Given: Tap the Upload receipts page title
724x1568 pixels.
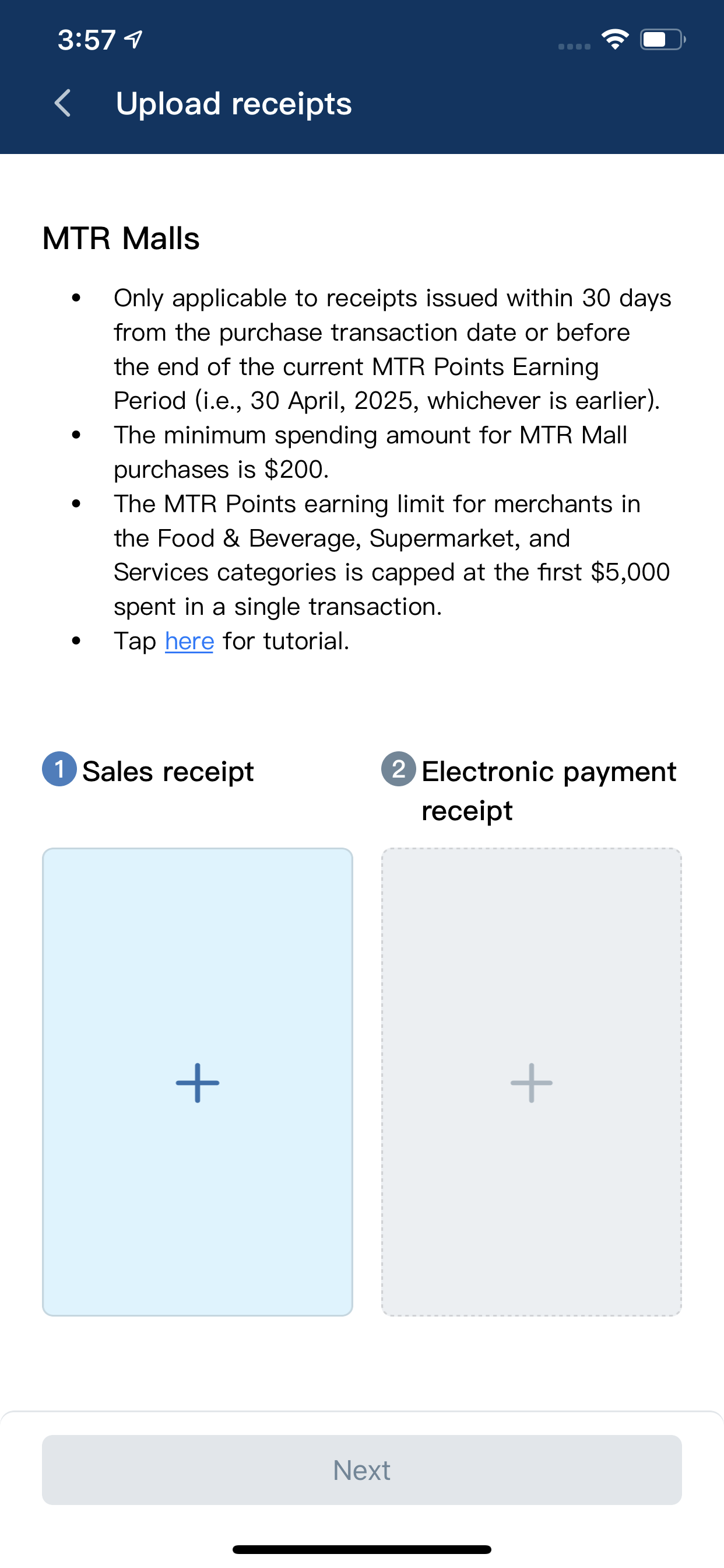Looking at the screenshot, I should [x=234, y=103].
